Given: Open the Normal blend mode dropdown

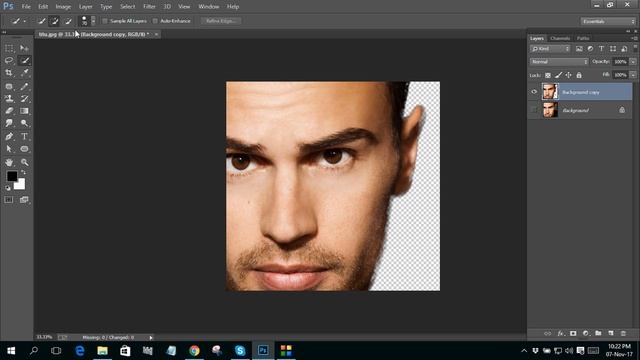Looking at the screenshot, I should [x=559, y=62].
